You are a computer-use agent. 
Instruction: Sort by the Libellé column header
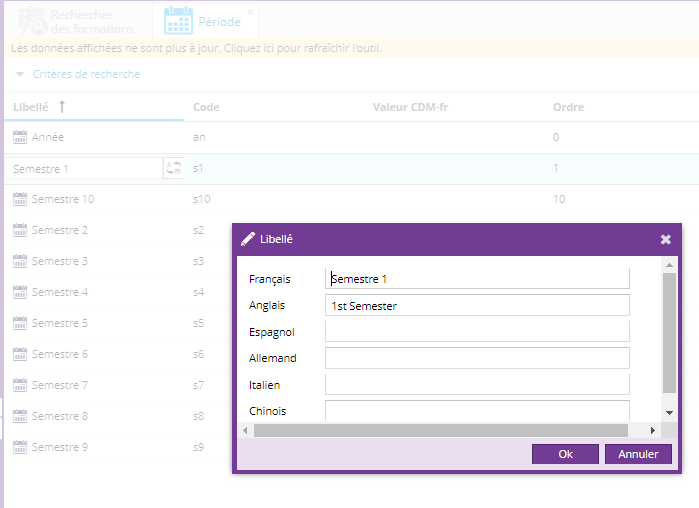coord(40,107)
